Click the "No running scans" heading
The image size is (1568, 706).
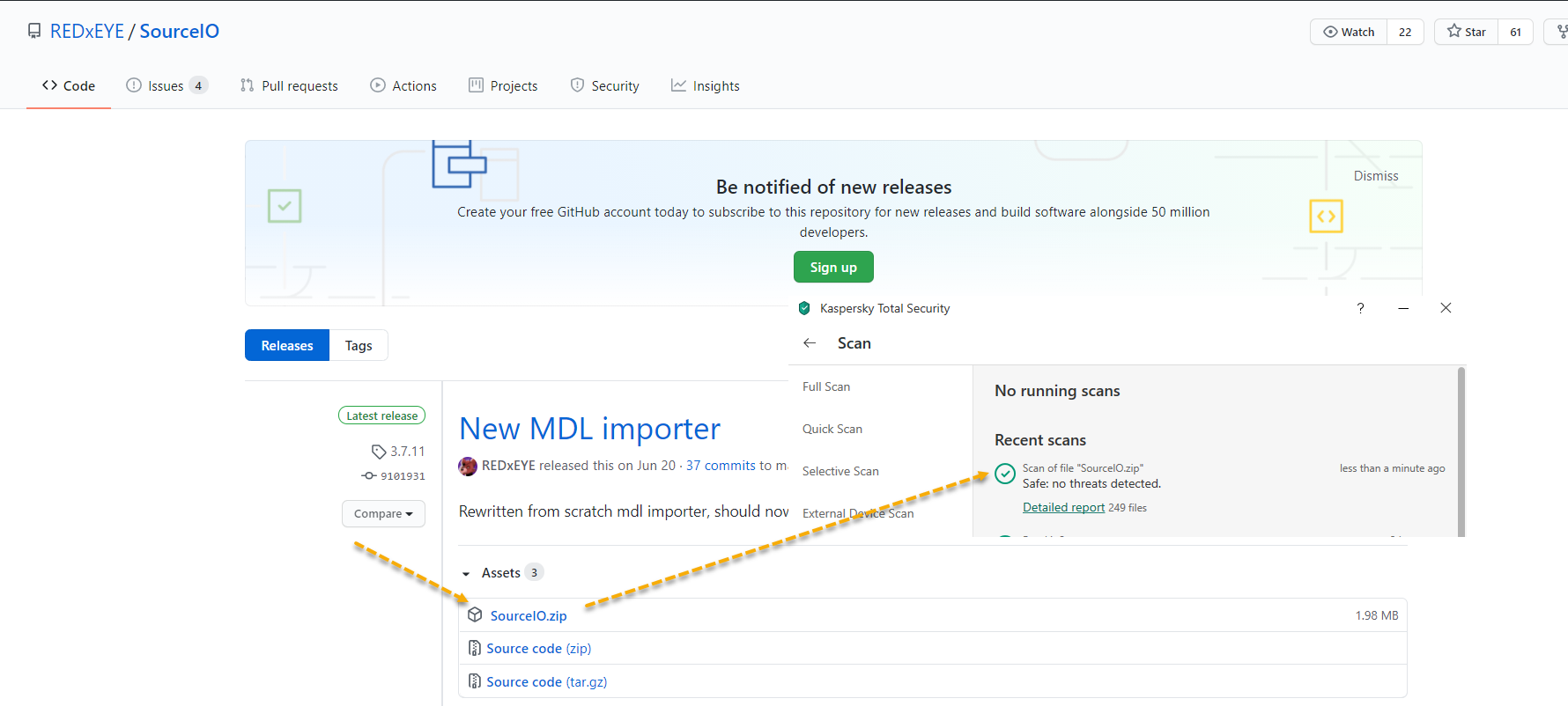point(1057,391)
